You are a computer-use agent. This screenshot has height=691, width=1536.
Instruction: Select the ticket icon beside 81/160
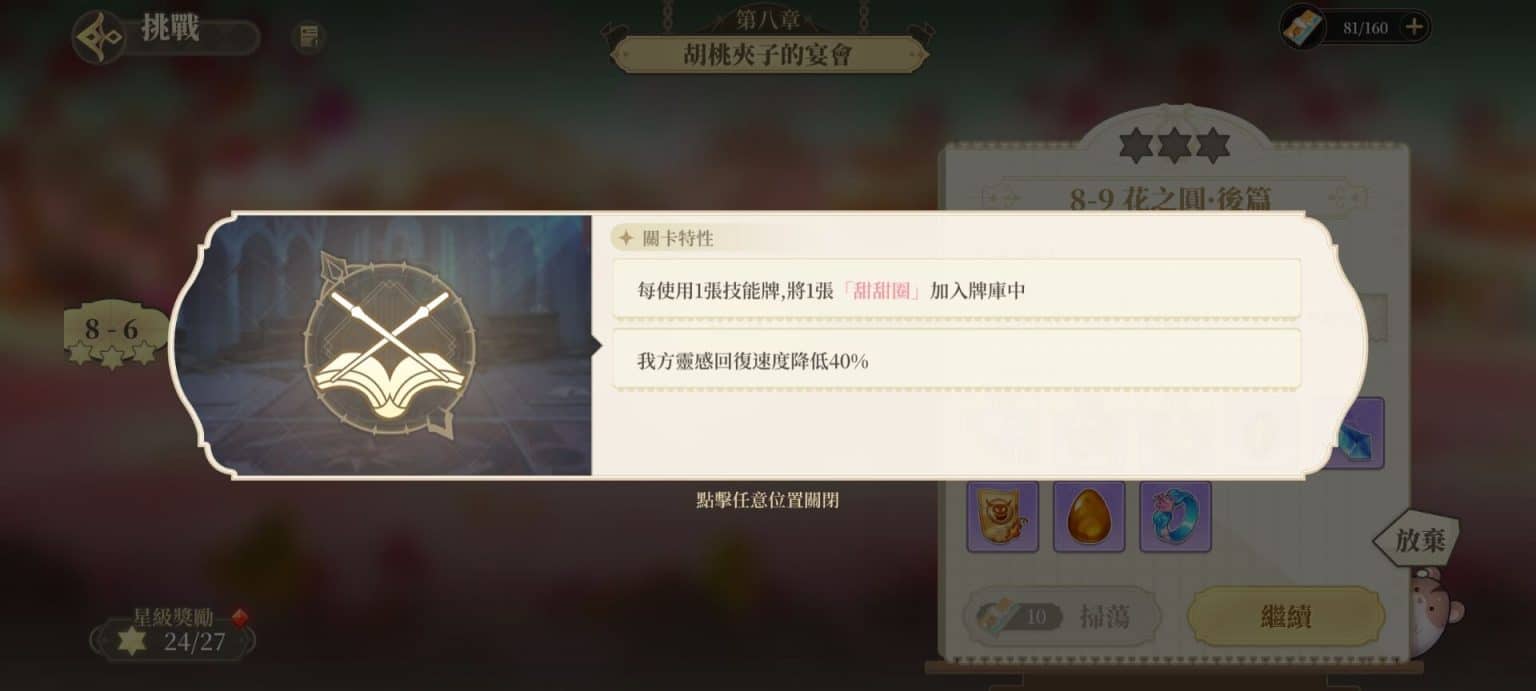pos(1304,27)
